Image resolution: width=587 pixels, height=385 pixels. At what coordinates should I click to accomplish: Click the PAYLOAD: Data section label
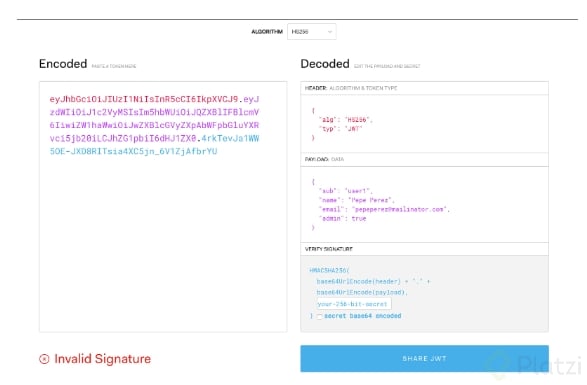pos(324,159)
